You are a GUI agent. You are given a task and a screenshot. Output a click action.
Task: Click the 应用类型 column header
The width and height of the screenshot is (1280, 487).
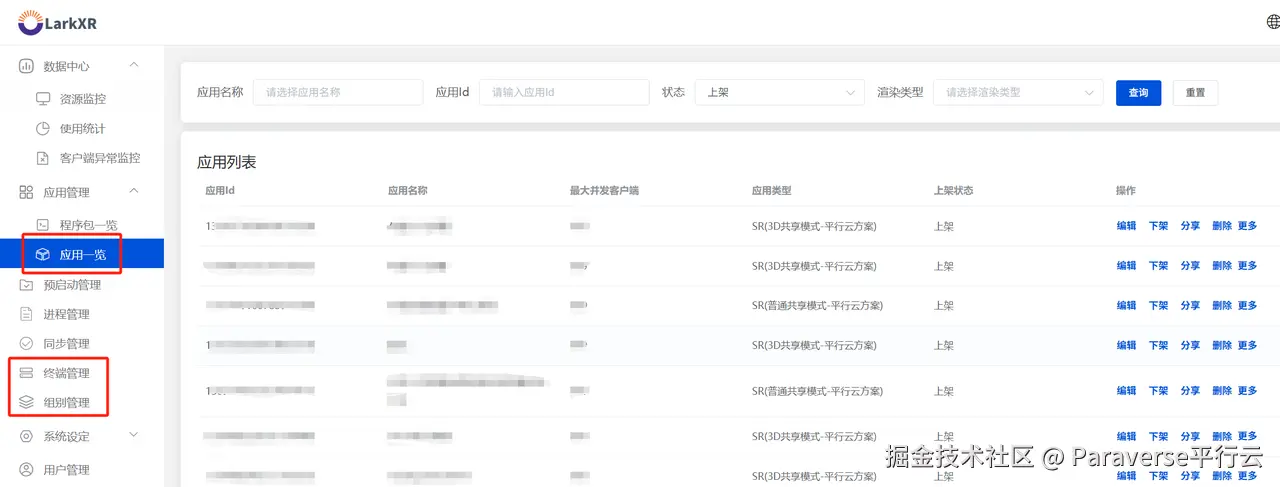tap(772, 191)
